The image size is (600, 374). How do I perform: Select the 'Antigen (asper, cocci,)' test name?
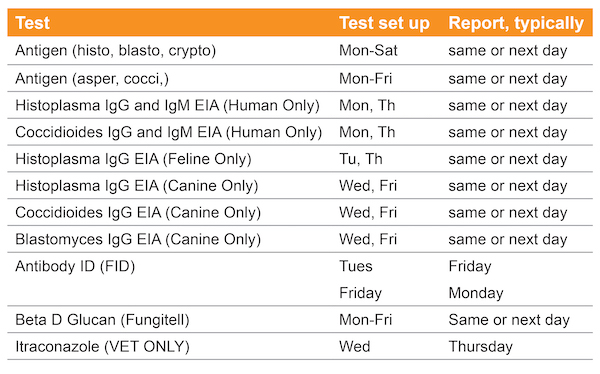pos(92,78)
